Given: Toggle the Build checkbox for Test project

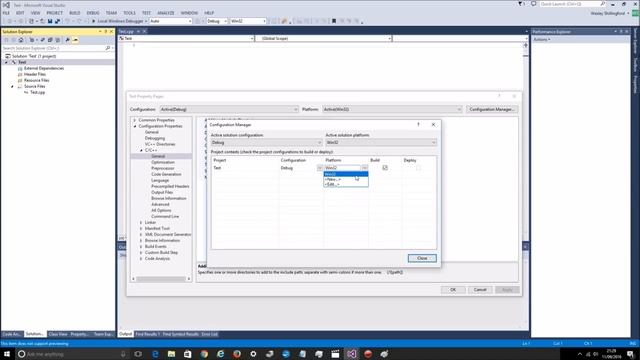Looking at the screenshot, I should [x=385, y=168].
